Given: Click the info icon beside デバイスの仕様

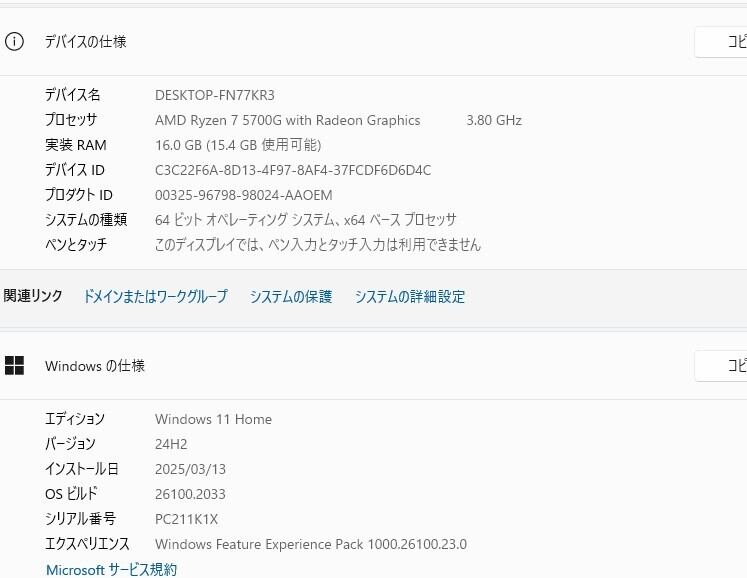Looking at the screenshot, I should click(x=14, y=41).
